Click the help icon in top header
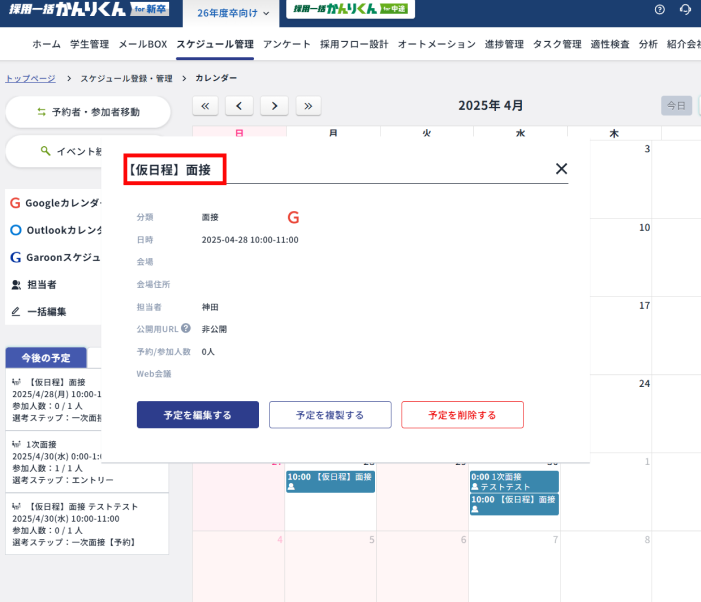701x602 pixels. coord(659,10)
